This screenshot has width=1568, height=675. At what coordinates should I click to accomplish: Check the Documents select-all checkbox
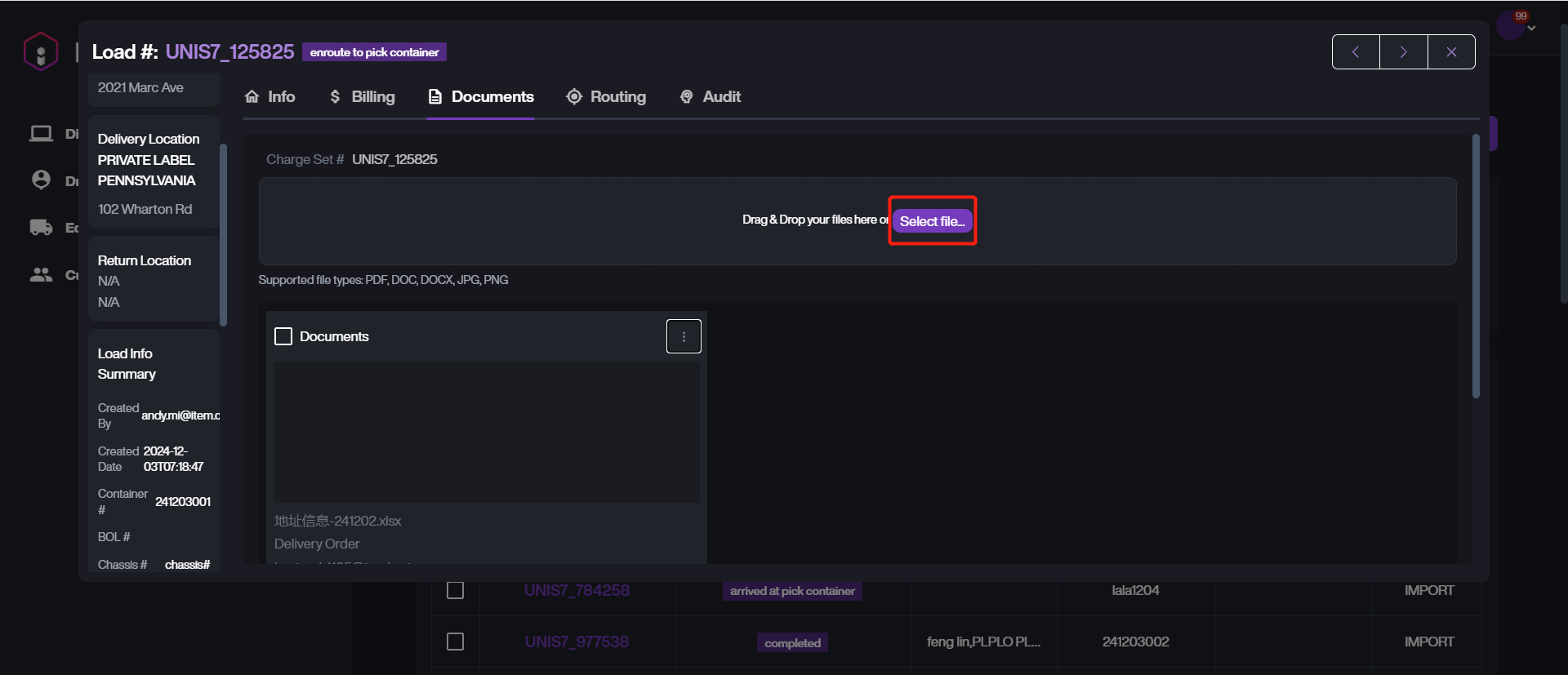[283, 336]
